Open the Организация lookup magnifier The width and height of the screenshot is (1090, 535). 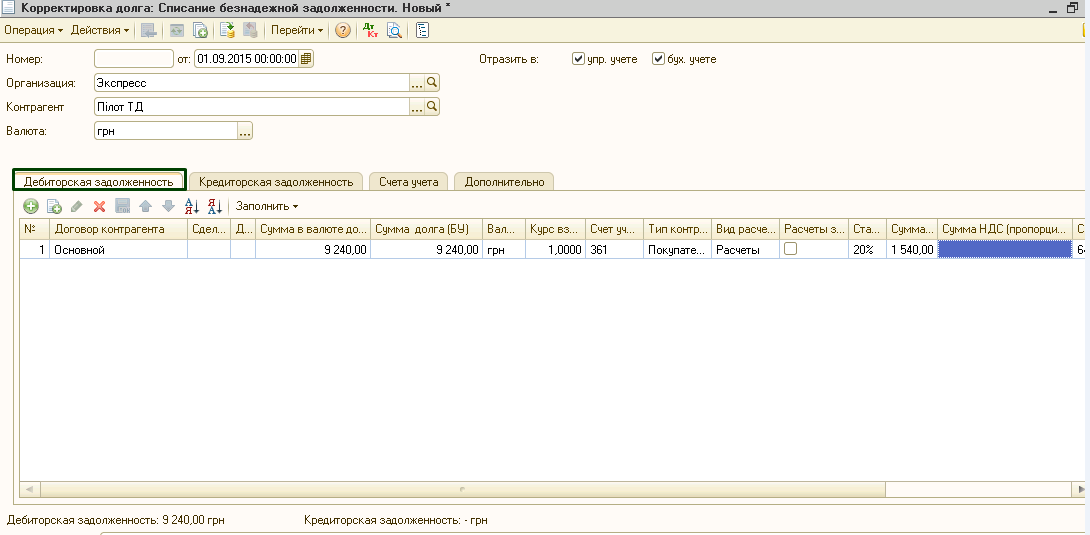pyautogui.click(x=432, y=83)
